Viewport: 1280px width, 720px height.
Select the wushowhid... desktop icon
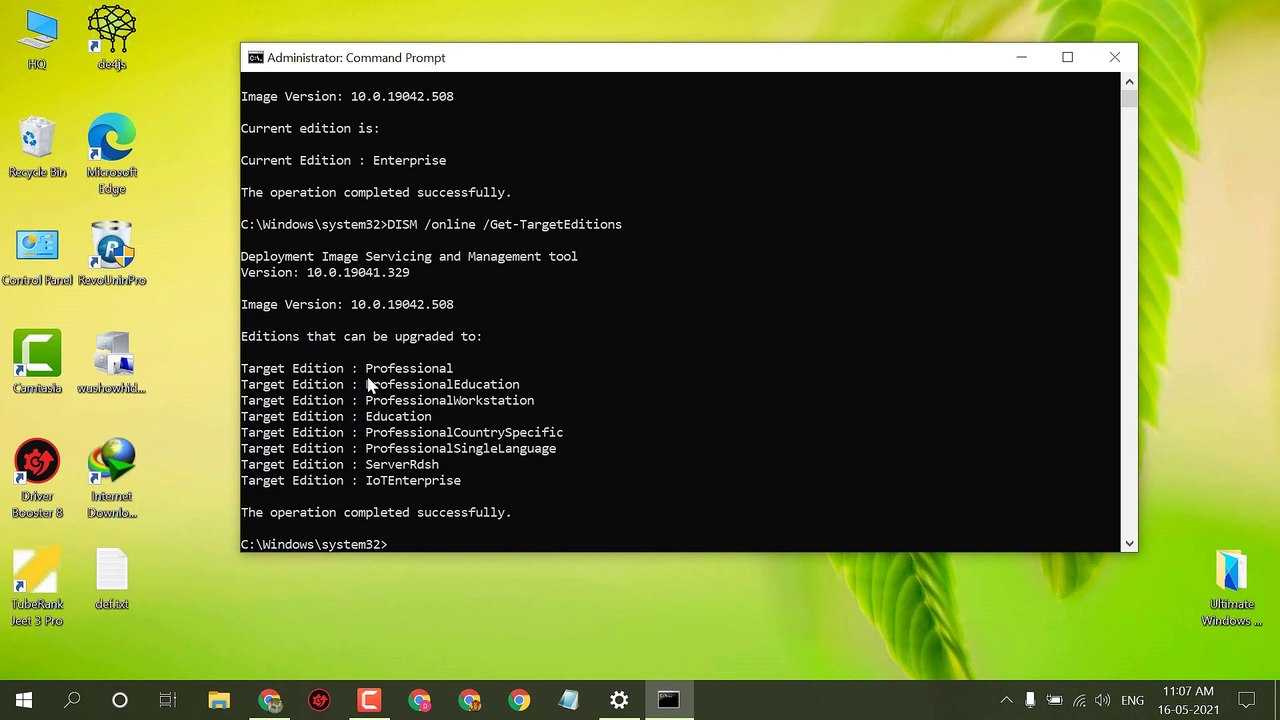(112, 362)
